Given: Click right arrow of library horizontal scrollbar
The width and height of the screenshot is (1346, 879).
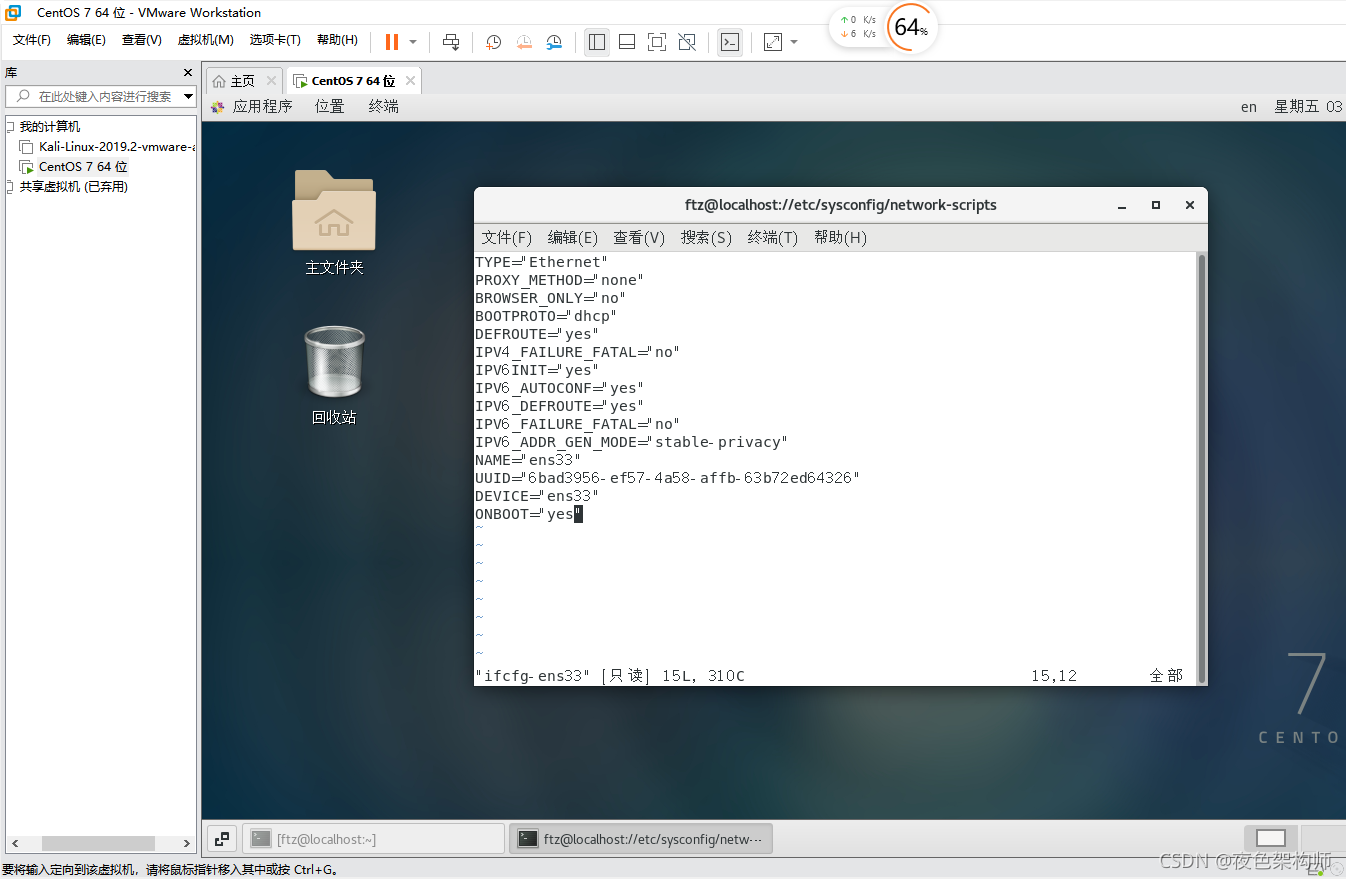Looking at the screenshot, I should pos(186,844).
